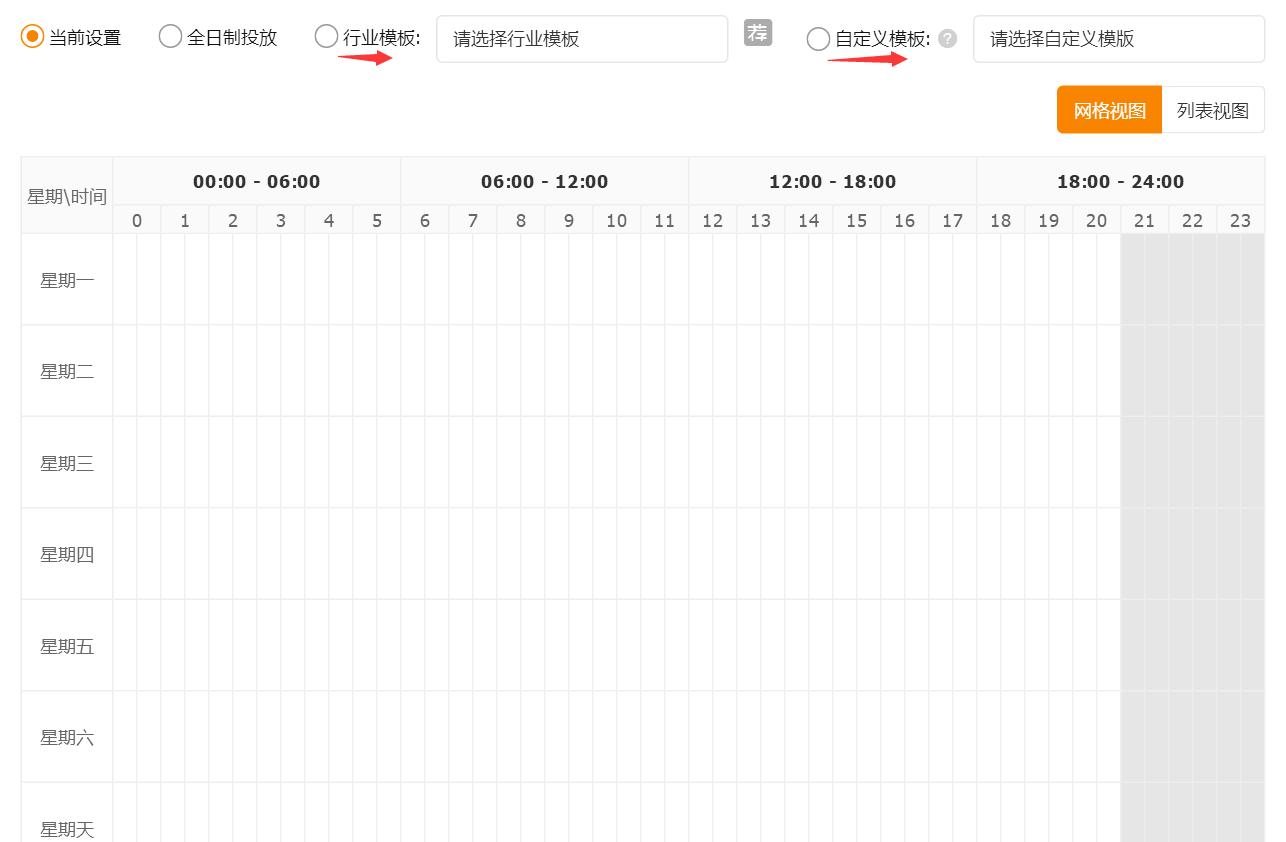Select the 网格视图 tab

click(1109, 109)
